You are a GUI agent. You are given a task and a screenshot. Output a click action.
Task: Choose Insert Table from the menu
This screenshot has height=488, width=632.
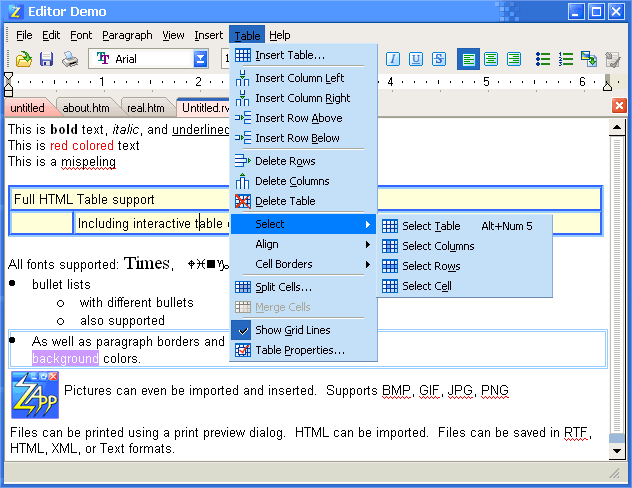pos(289,55)
